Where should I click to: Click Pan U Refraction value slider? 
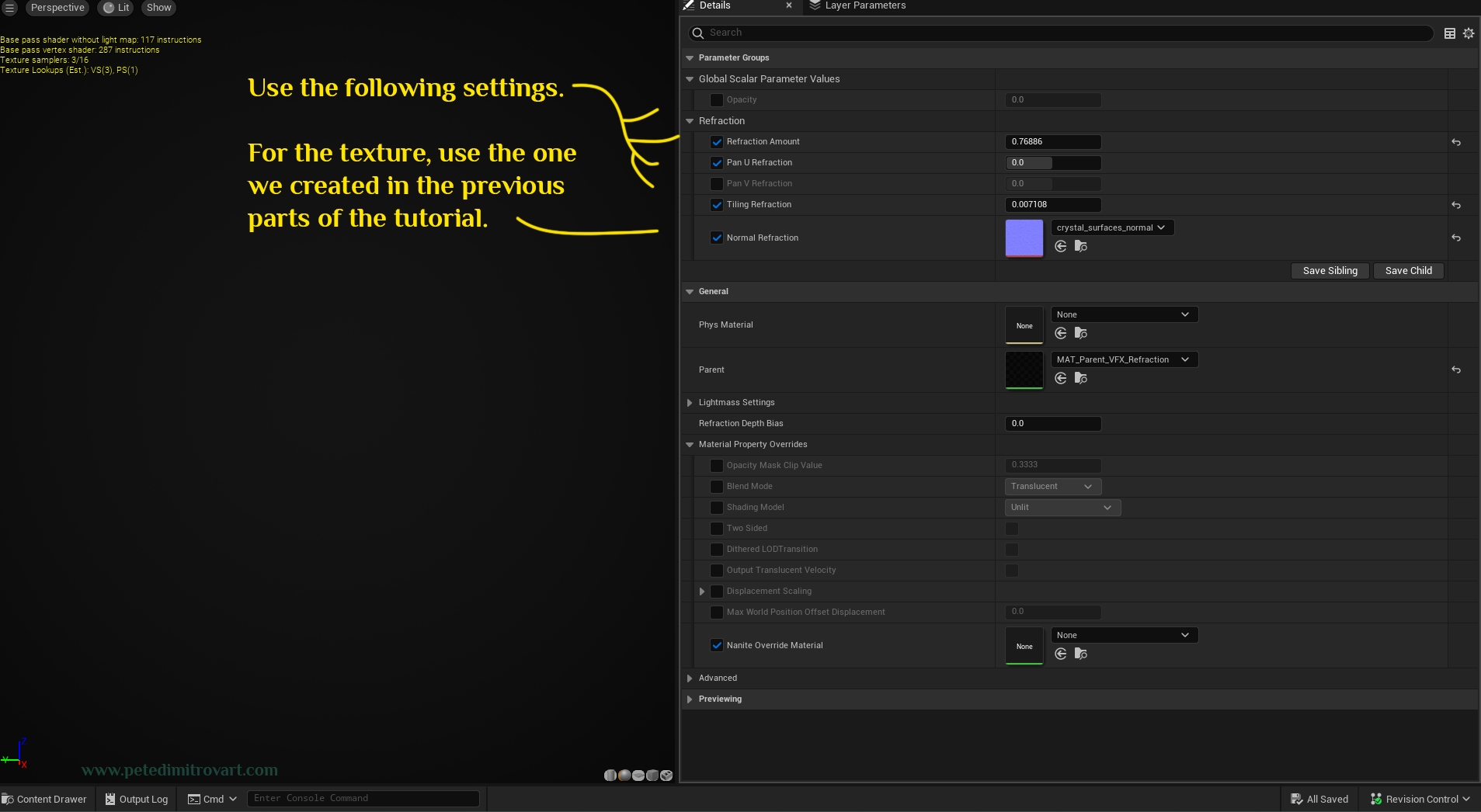click(1053, 163)
